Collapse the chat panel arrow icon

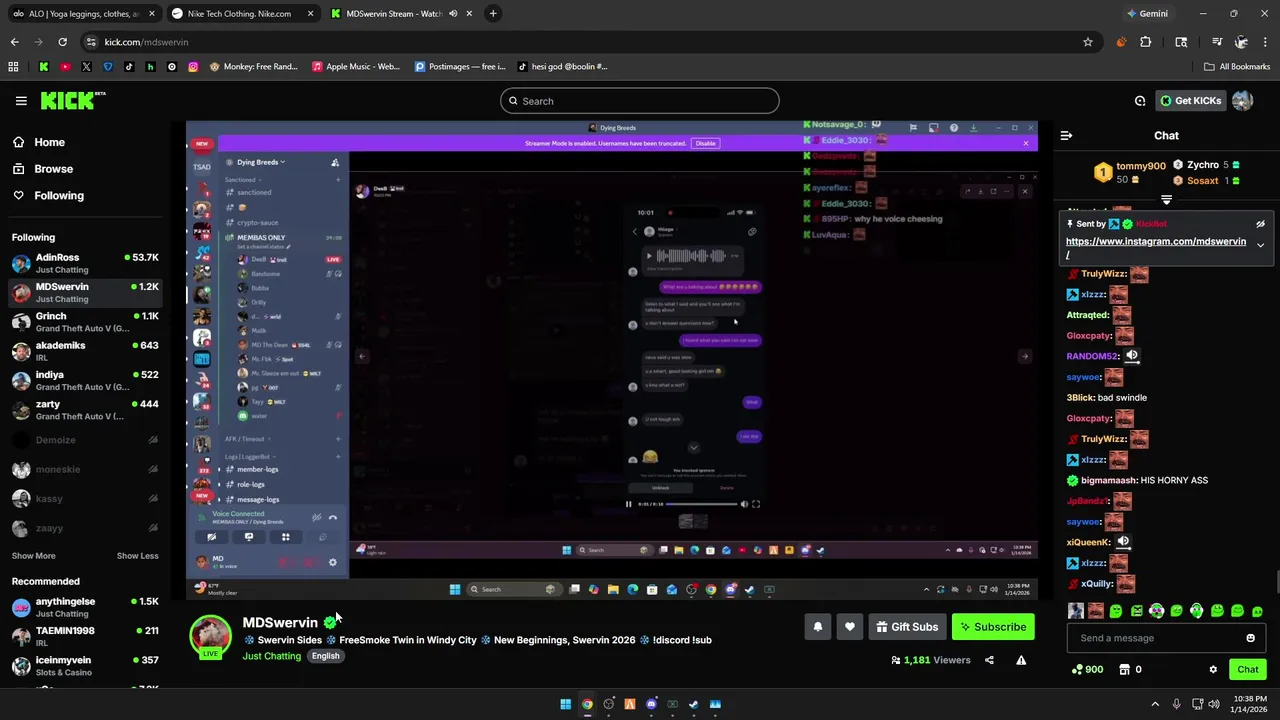(1066, 135)
